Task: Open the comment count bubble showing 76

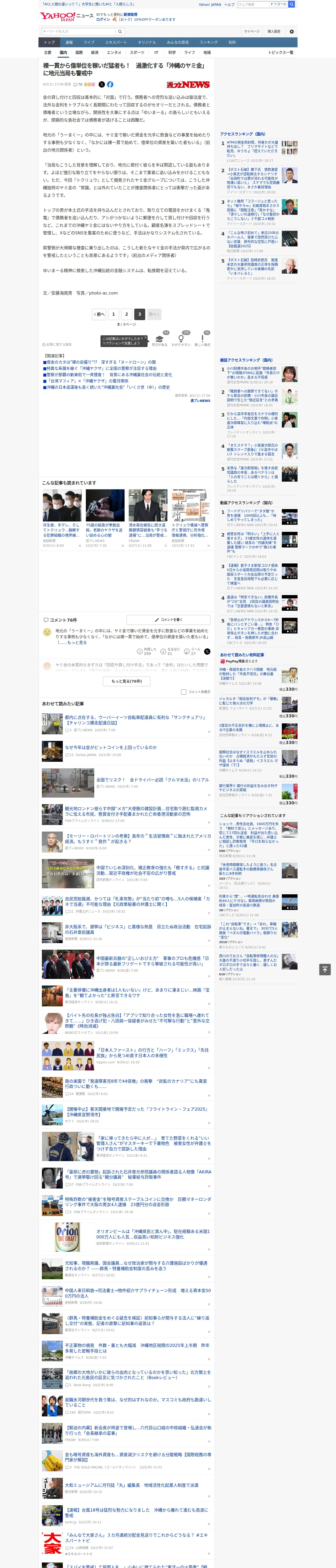Action: click(78, 85)
